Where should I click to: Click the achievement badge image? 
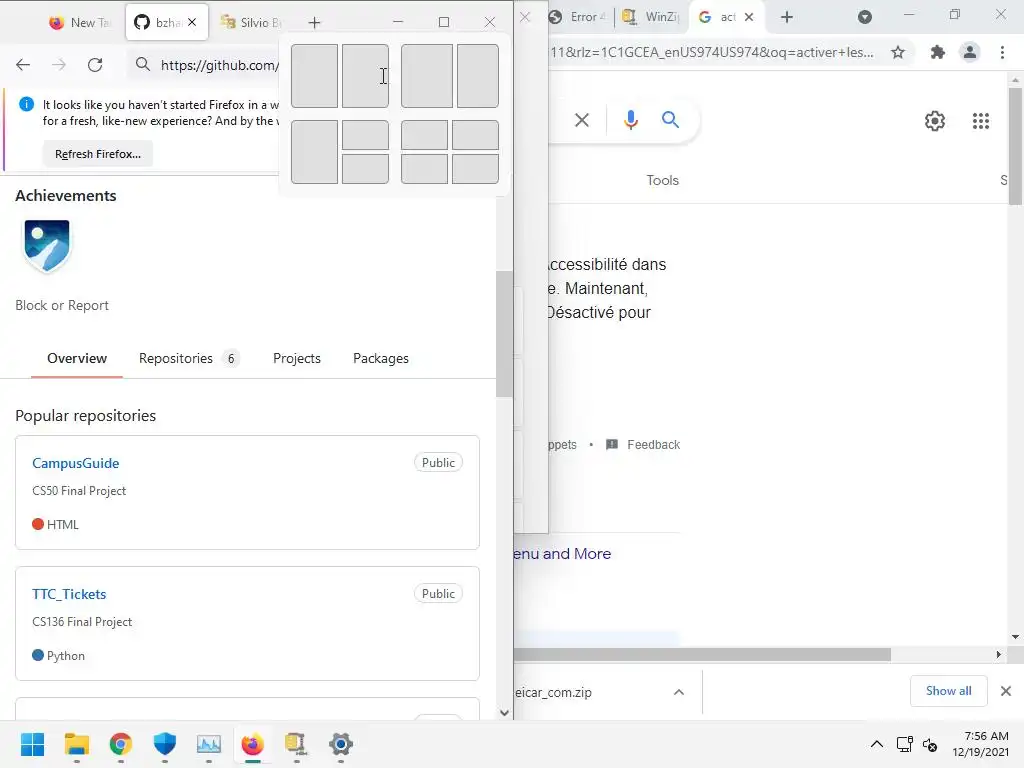click(47, 246)
